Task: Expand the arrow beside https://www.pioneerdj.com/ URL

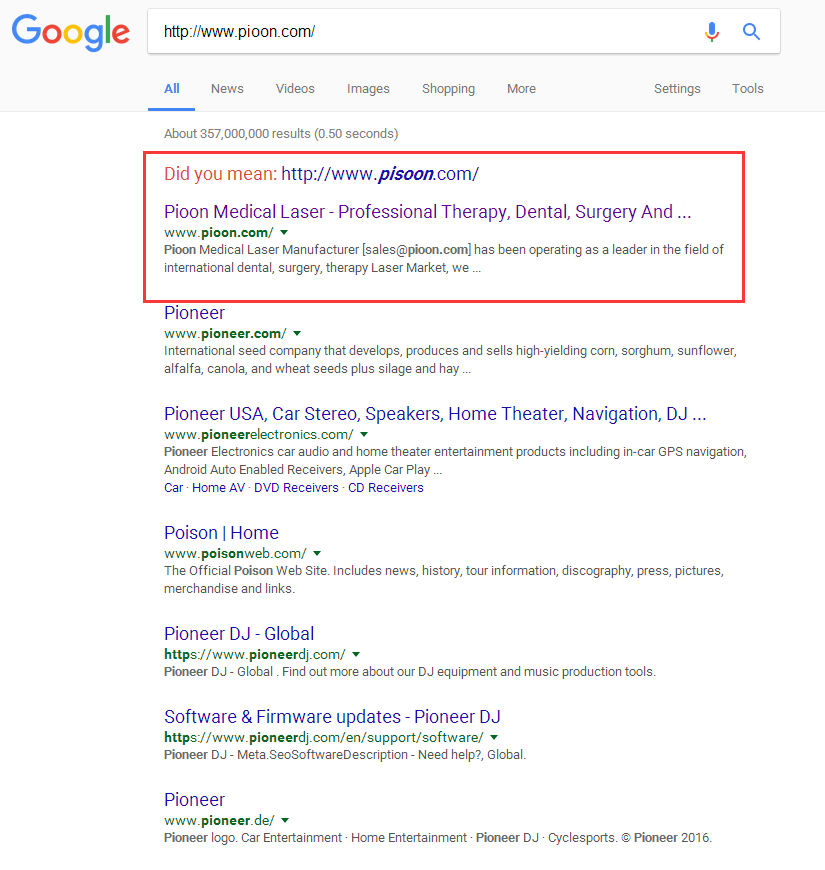Action: [x=356, y=654]
